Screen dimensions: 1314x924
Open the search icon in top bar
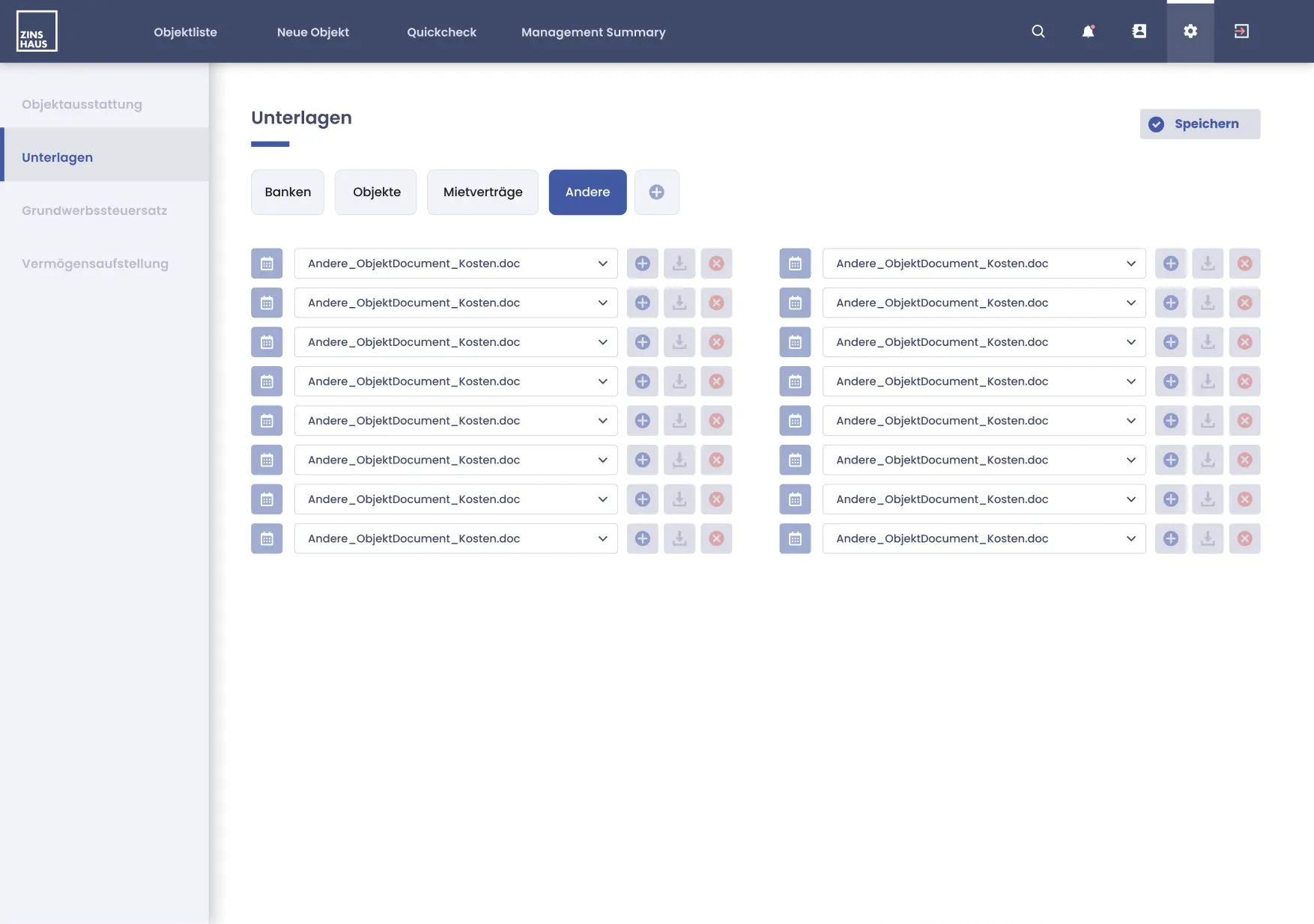(x=1038, y=31)
